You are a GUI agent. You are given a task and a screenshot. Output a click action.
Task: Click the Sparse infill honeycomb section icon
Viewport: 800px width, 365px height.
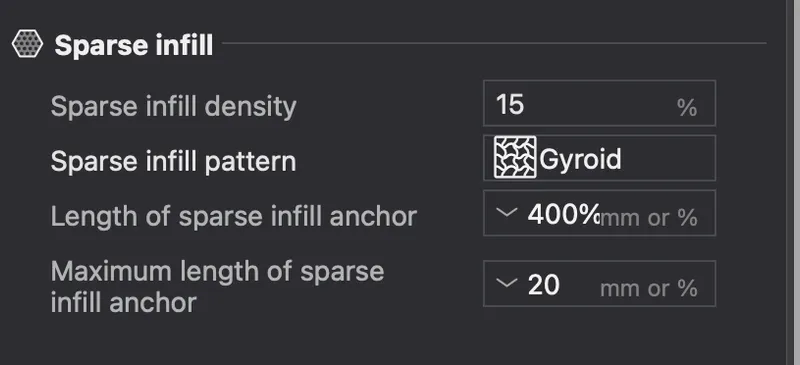pyautogui.click(x=27, y=43)
